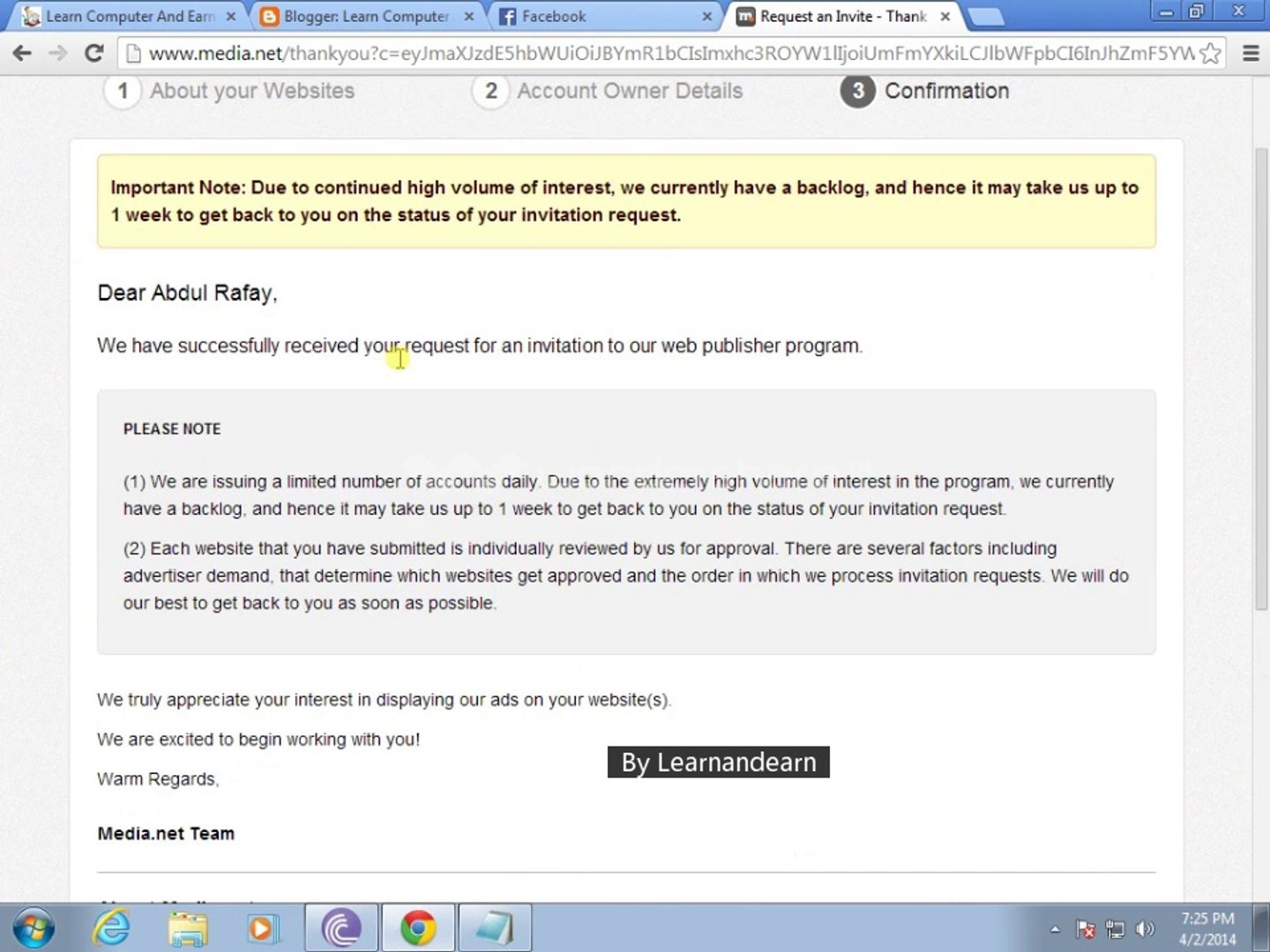
Task: Close the Blogger tab
Action: point(469,16)
